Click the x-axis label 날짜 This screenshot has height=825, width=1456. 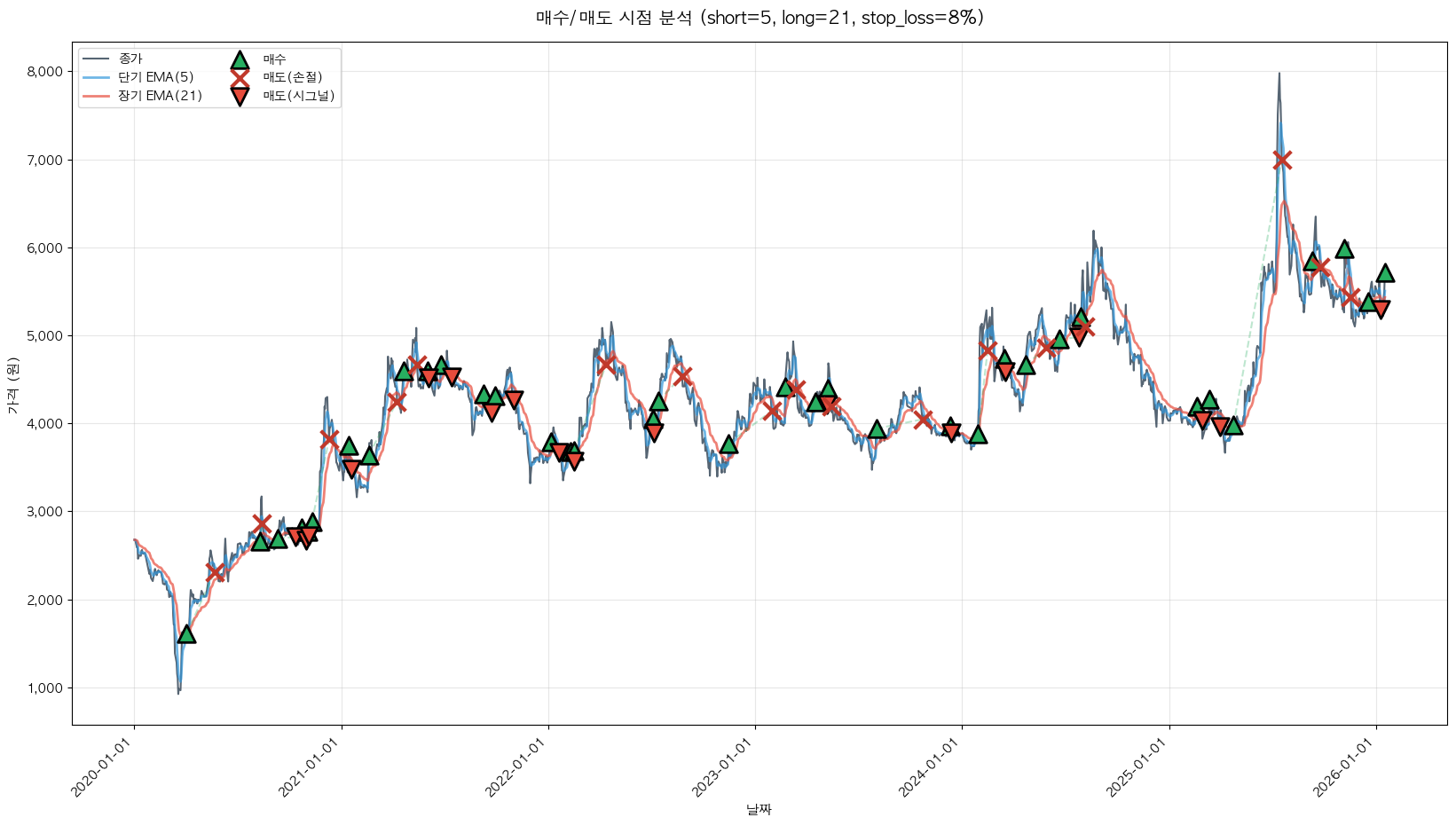(759, 809)
